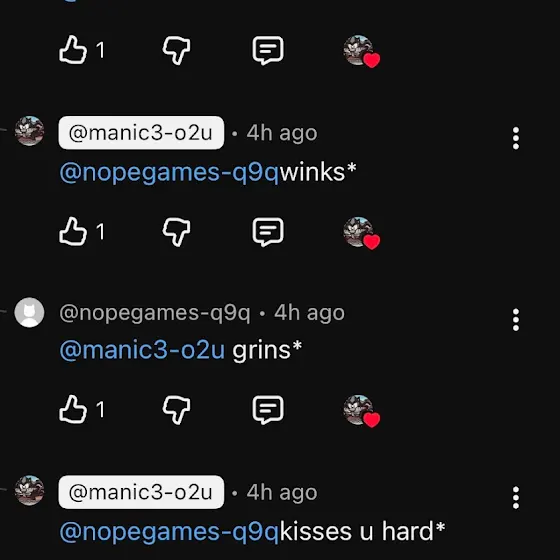Open reply box on the topmost comment
This screenshot has height=560, width=560.
(x=268, y=50)
